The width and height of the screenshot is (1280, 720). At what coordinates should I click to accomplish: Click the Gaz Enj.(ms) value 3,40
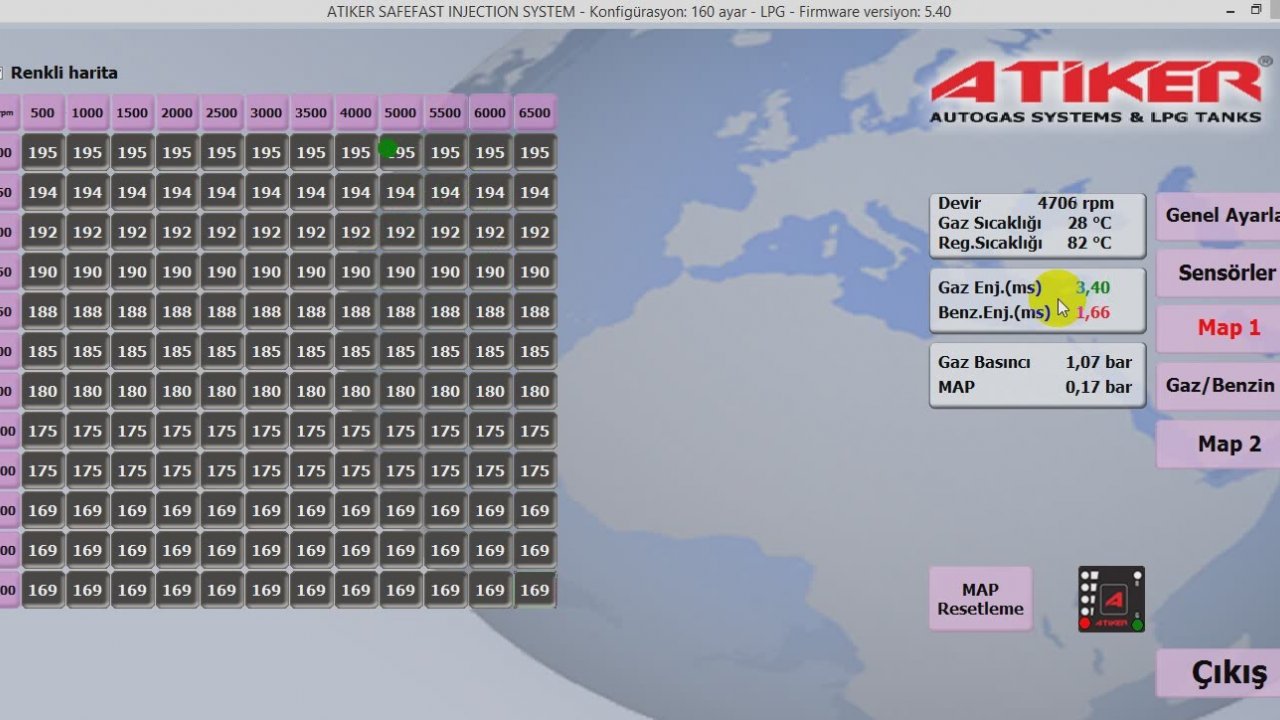pyautogui.click(x=1093, y=288)
